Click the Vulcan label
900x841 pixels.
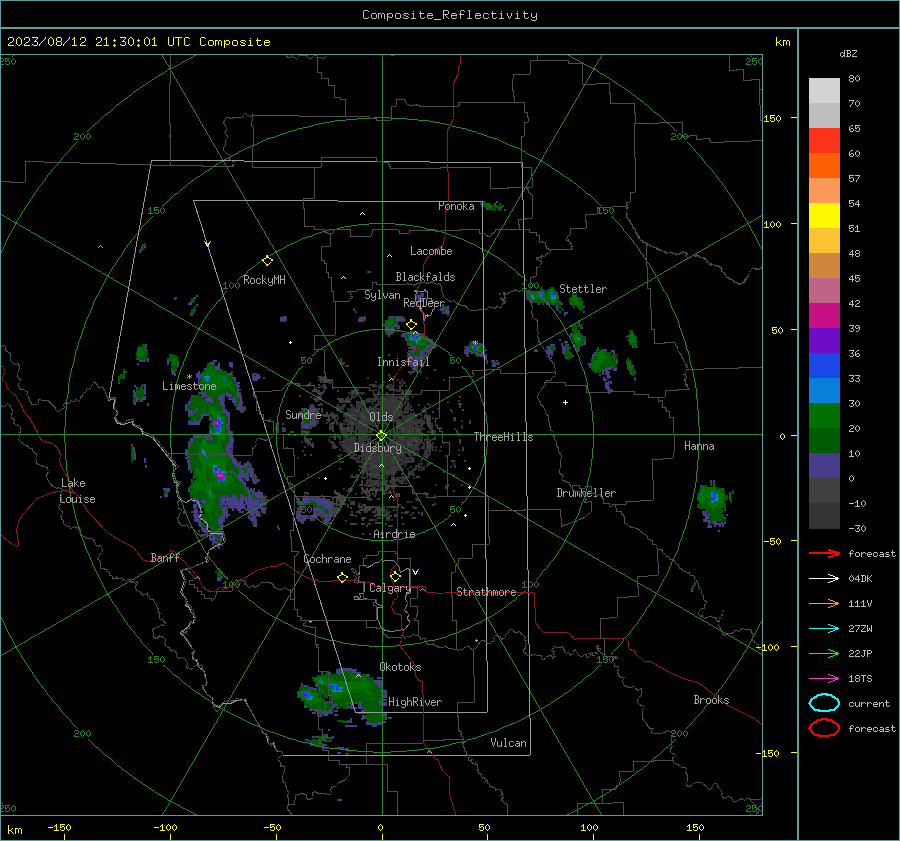pos(508,743)
